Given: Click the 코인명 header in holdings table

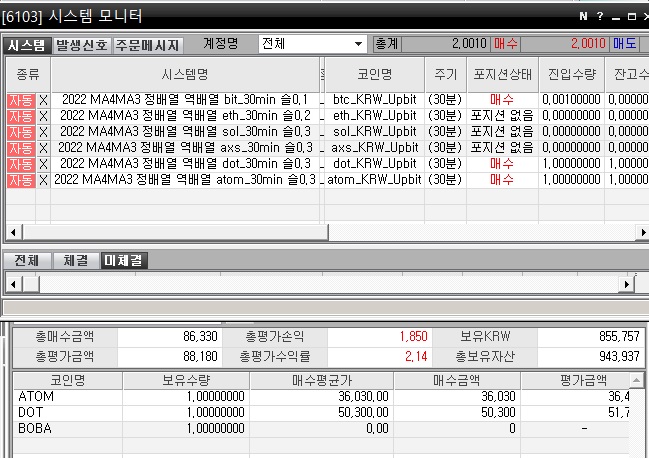Looking at the screenshot, I should point(66,381).
